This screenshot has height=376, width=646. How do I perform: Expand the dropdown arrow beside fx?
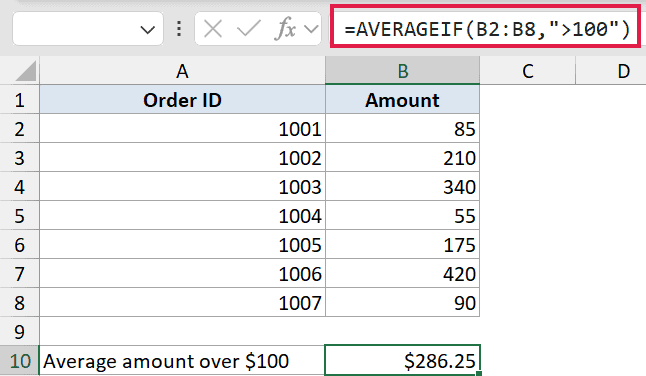click(311, 29)
